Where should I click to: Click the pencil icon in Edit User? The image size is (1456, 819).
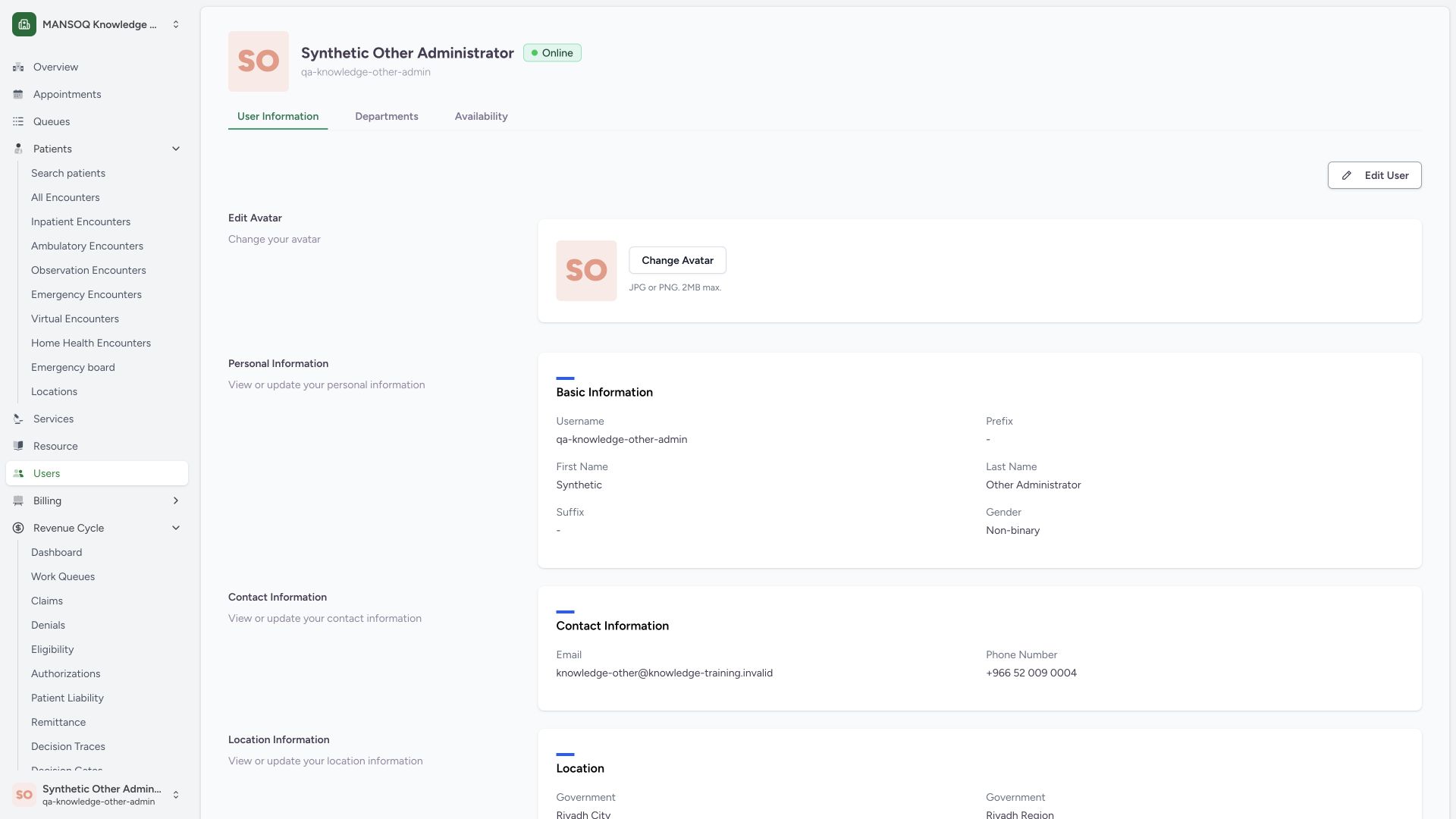(x=1347, y=175)
